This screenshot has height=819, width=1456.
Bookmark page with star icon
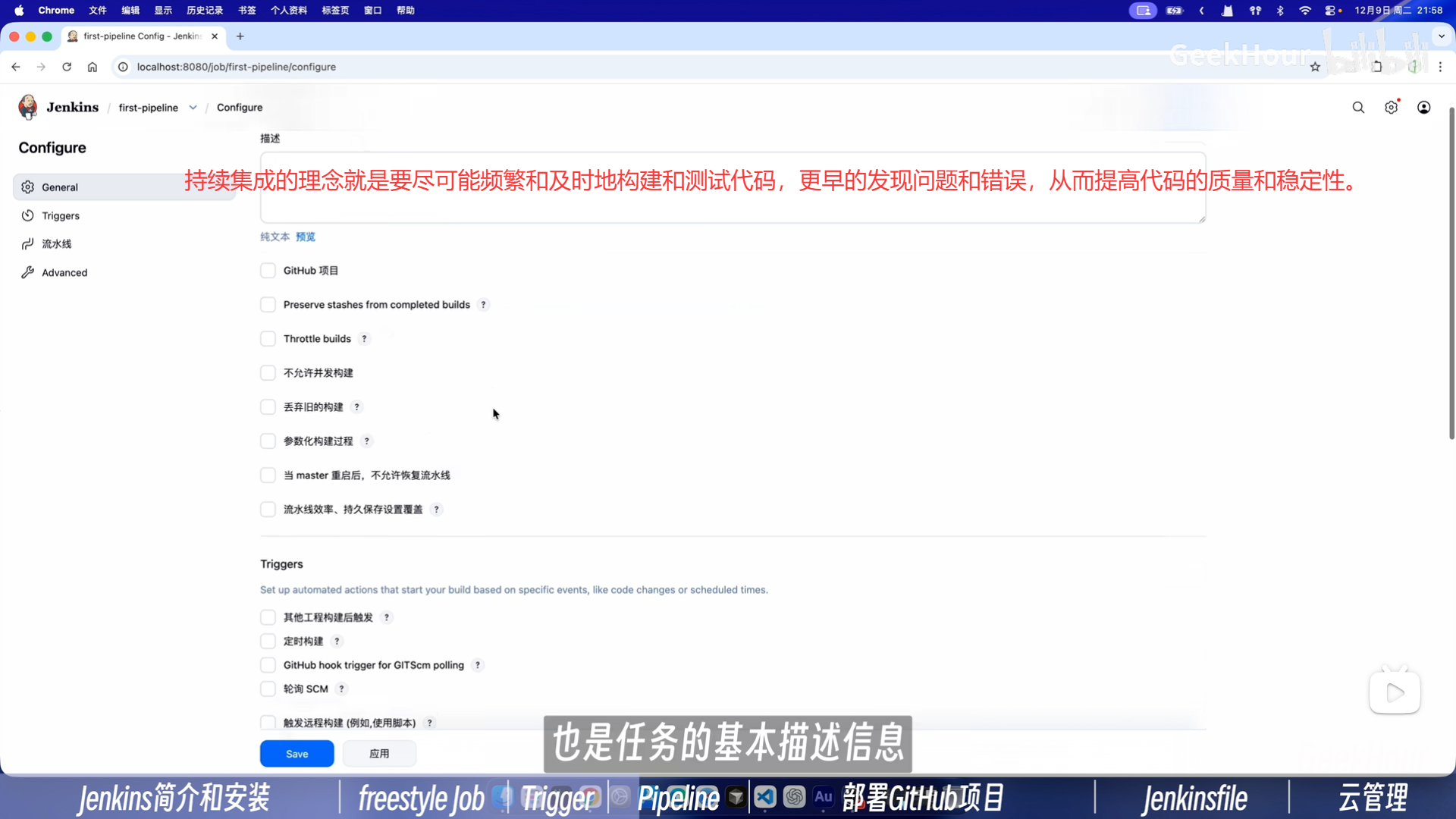coord(1315,67)
